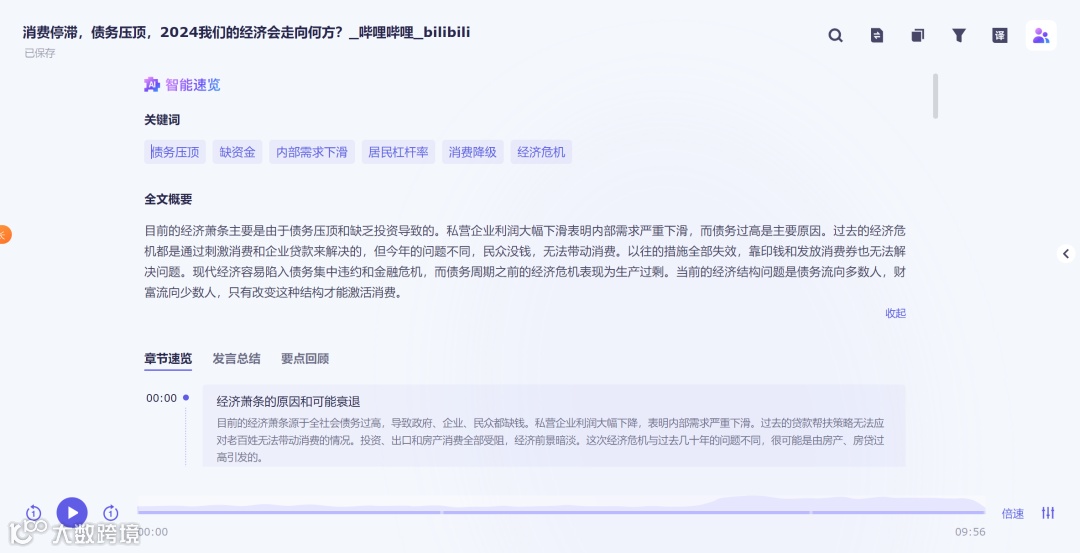1080x553 pixels.
Task: Click the document title text
Action: pos(246,32)
